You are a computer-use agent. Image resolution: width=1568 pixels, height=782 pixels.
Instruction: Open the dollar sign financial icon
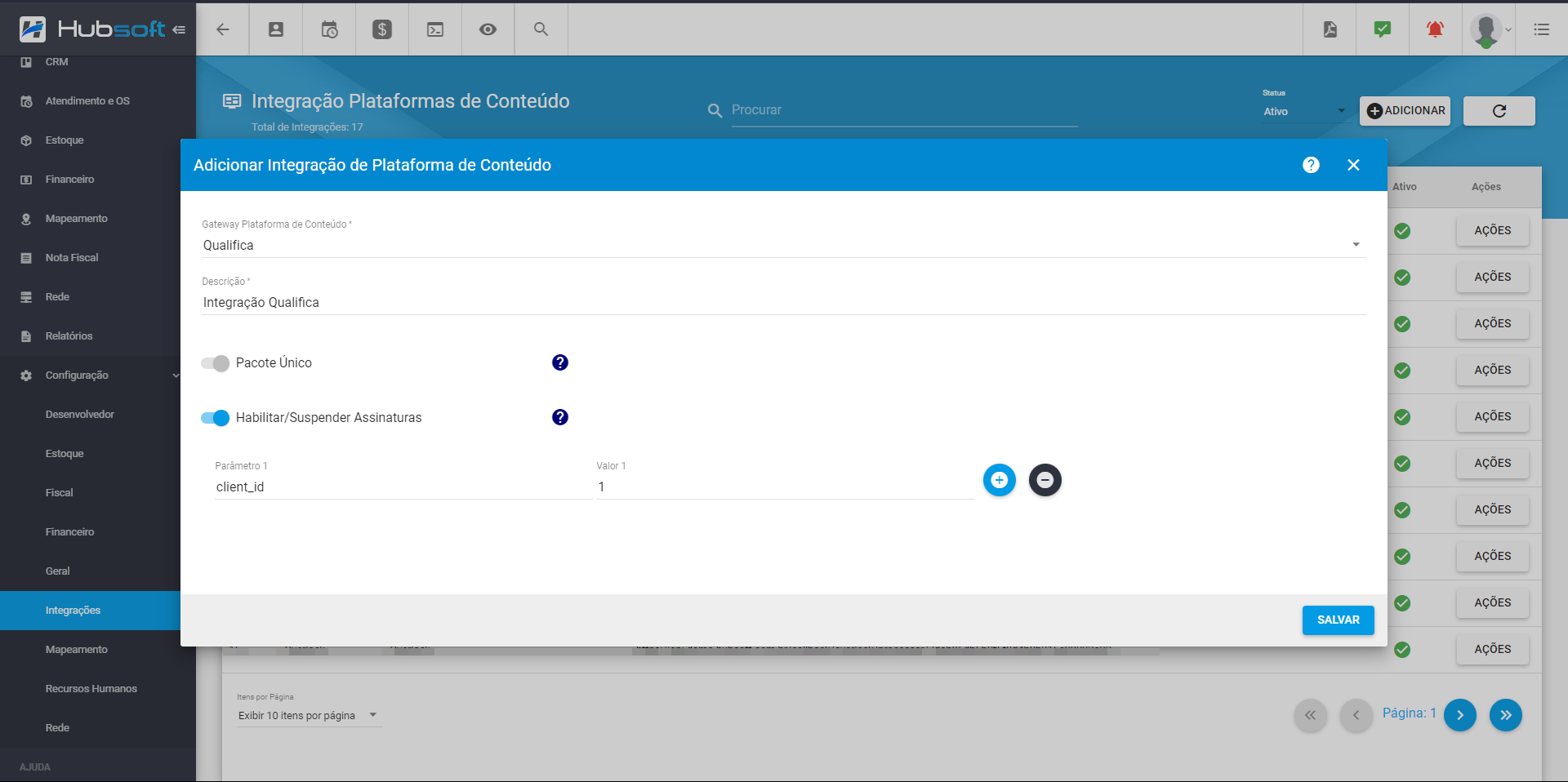click(x=382, y=29)
